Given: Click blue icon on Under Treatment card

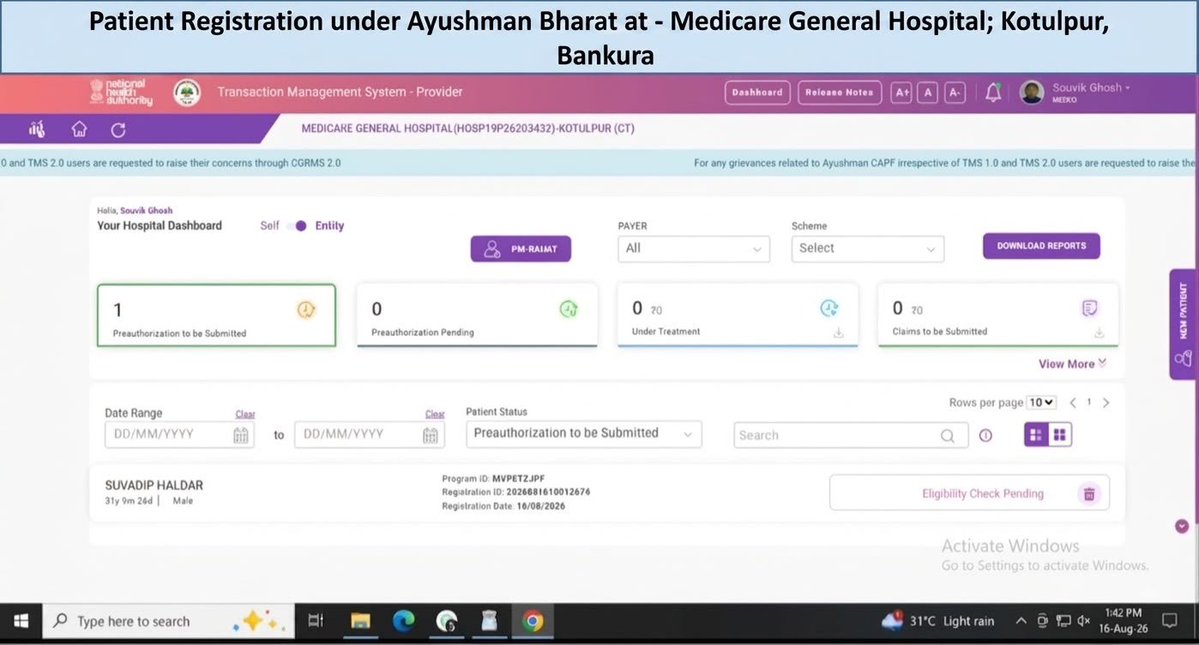Looking at the screenshot, I should (829, 308).
